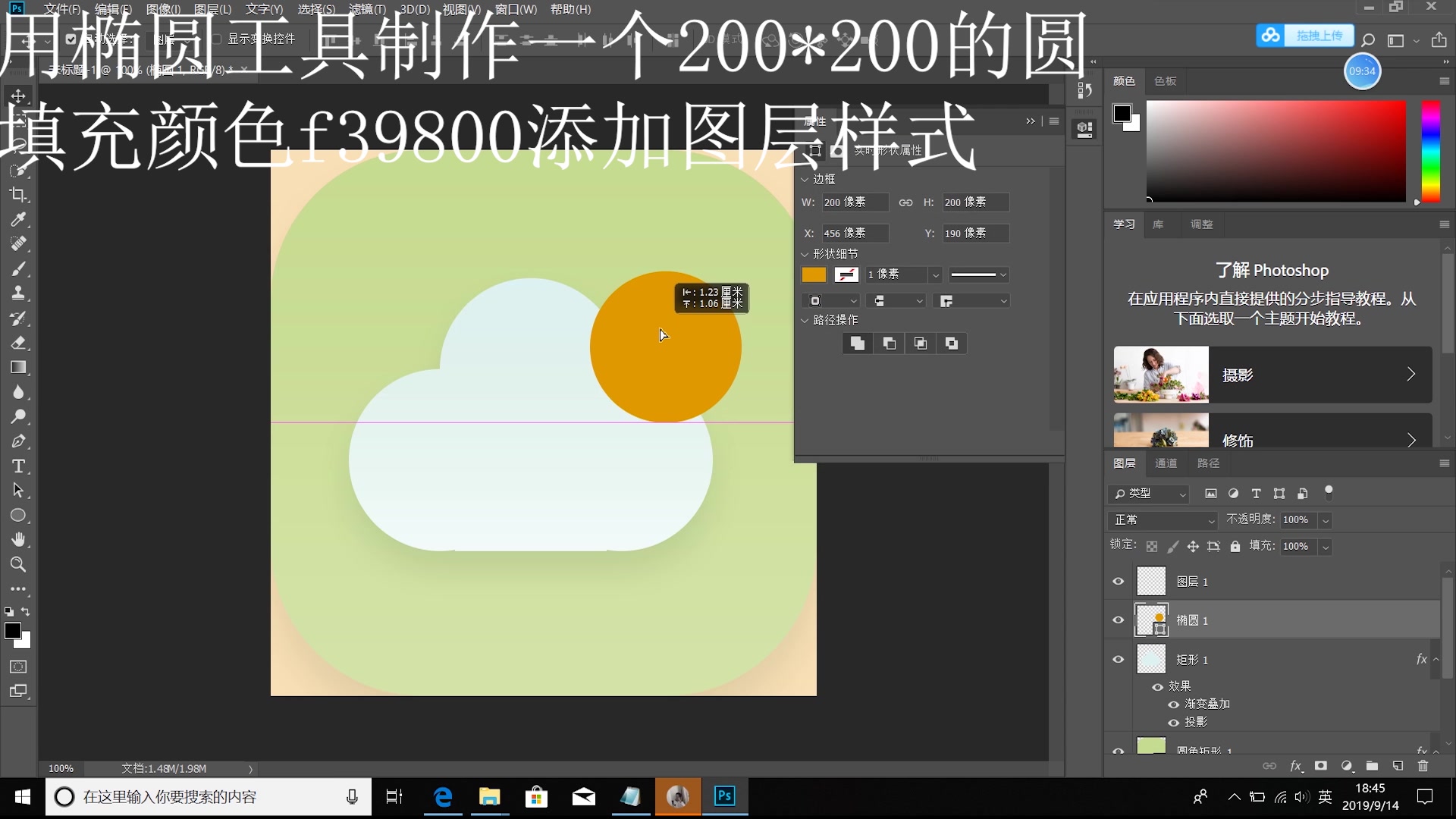Click foreground color swatch in toolbar
1456x819 pixels.
(x=13, y=631)
